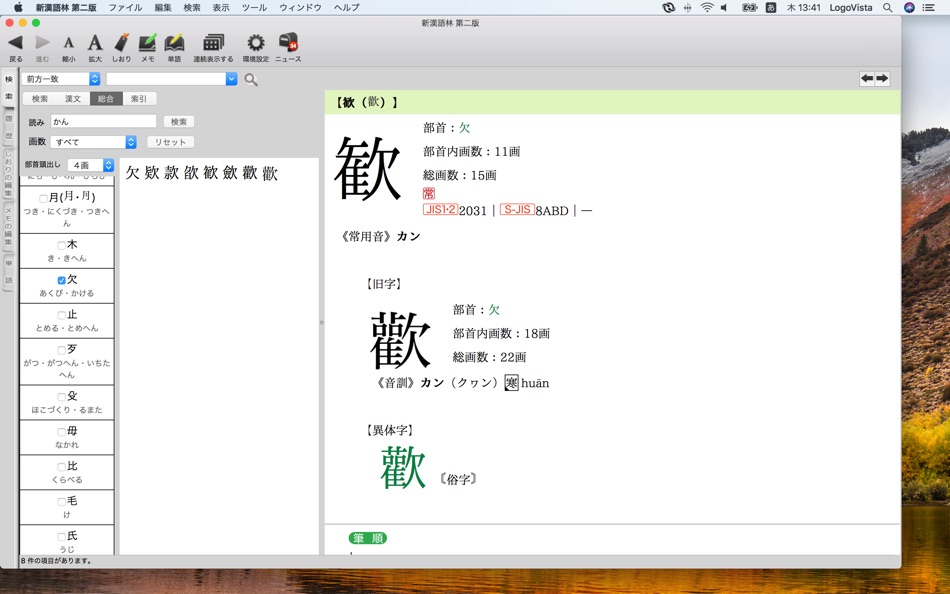
Task: Click the 縮小 shrink text icon
Action: (68, 43)
